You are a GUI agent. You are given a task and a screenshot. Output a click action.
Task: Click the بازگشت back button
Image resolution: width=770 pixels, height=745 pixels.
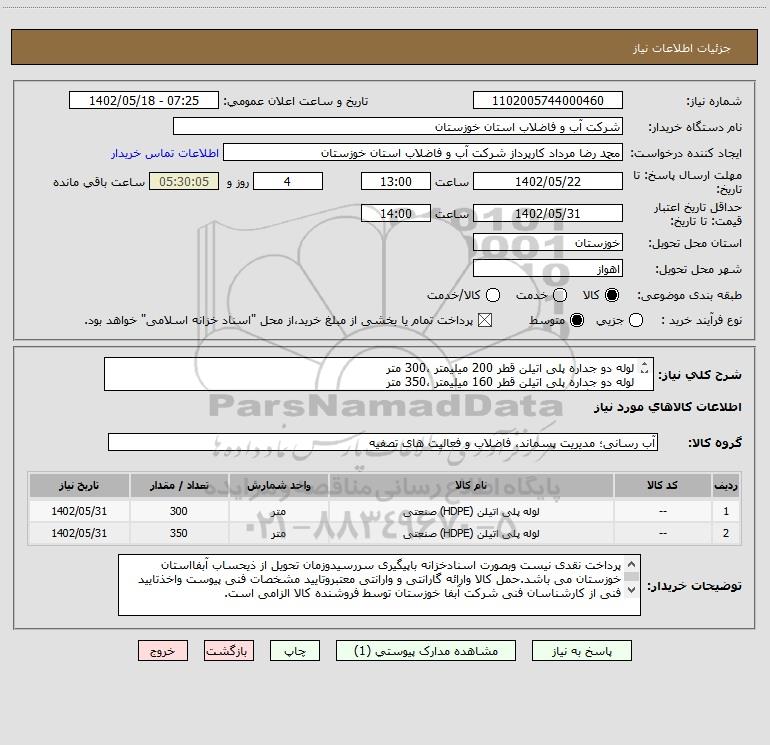click(229, 651)
